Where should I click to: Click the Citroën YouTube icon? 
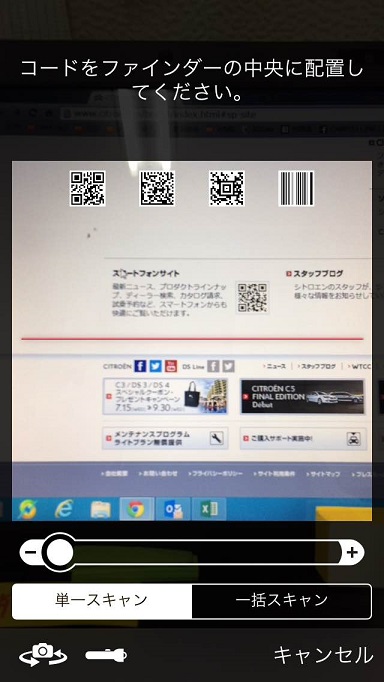(171, 366)
